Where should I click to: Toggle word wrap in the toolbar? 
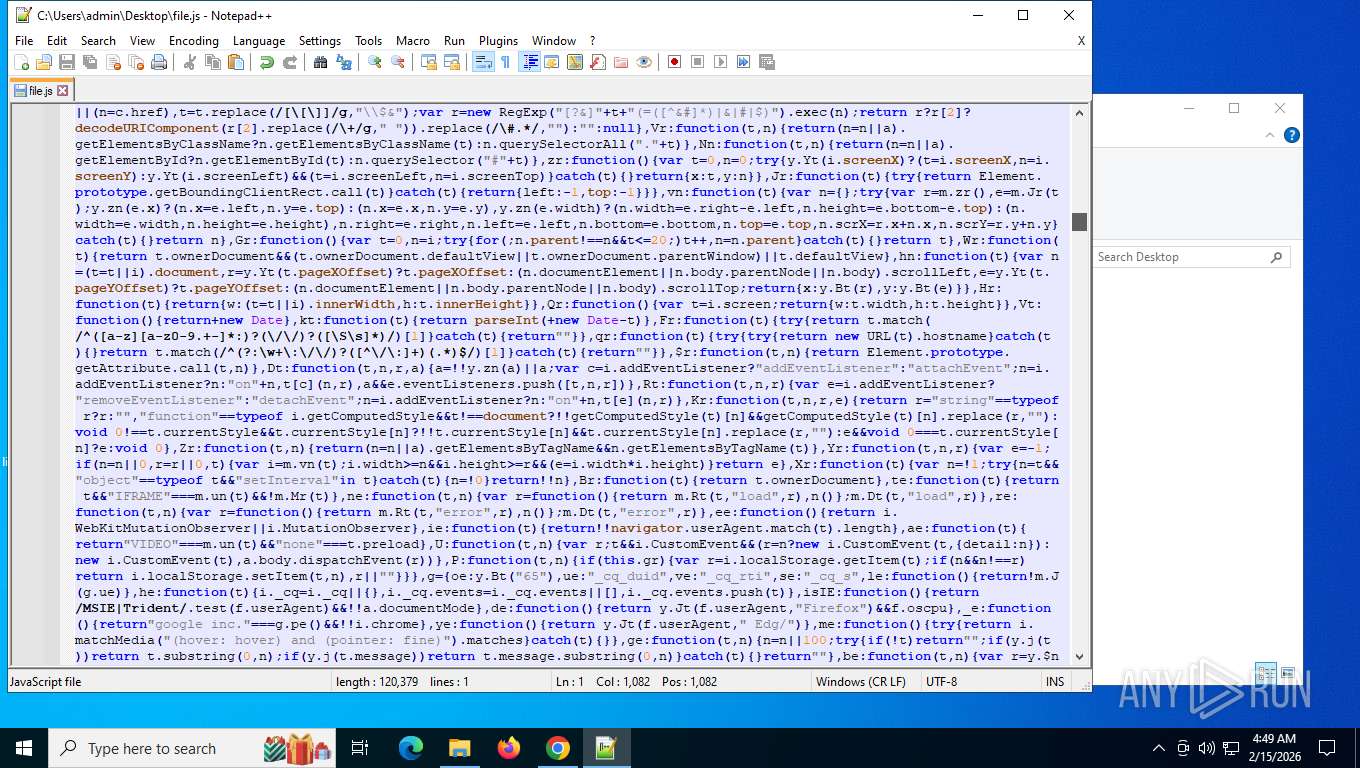click(x=483, y=62)
